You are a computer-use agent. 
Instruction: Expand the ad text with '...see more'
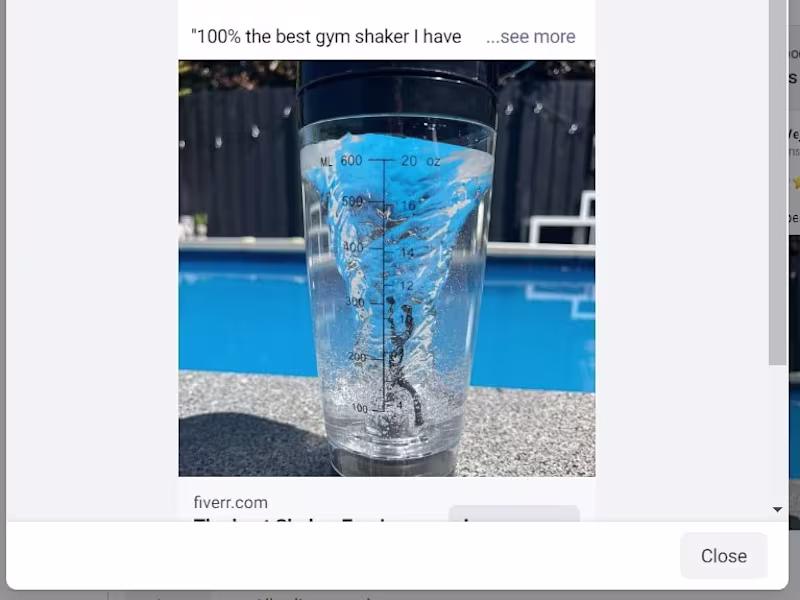(531, 37)
